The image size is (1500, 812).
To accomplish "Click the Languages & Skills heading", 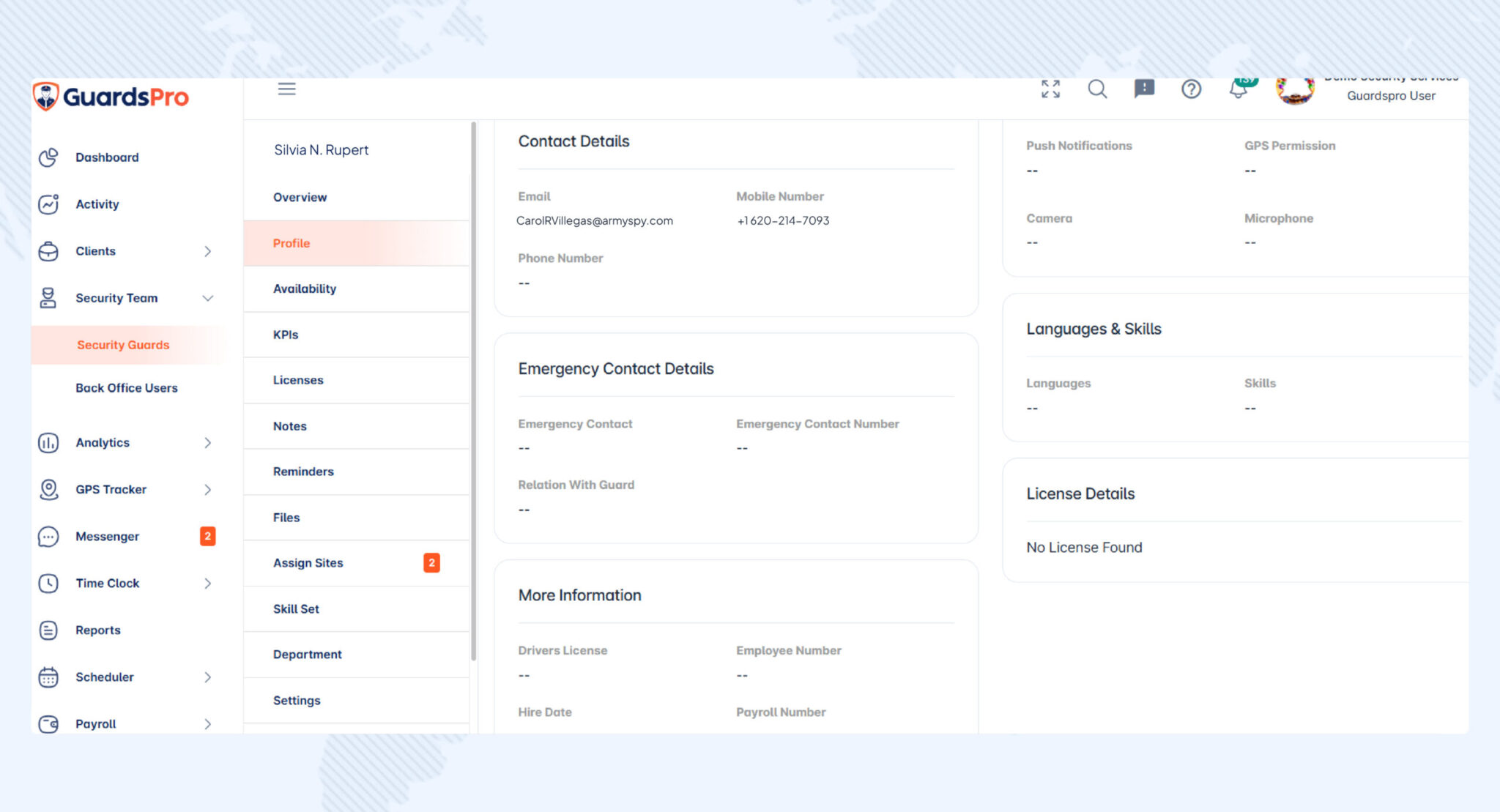I will [x=1094, y=329].
